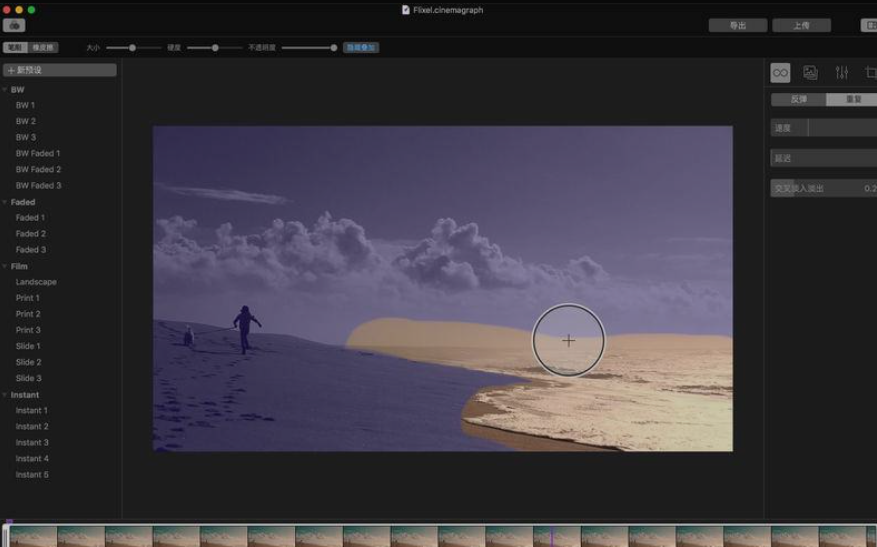Collapse the BW preset group

tap(4, 89)
